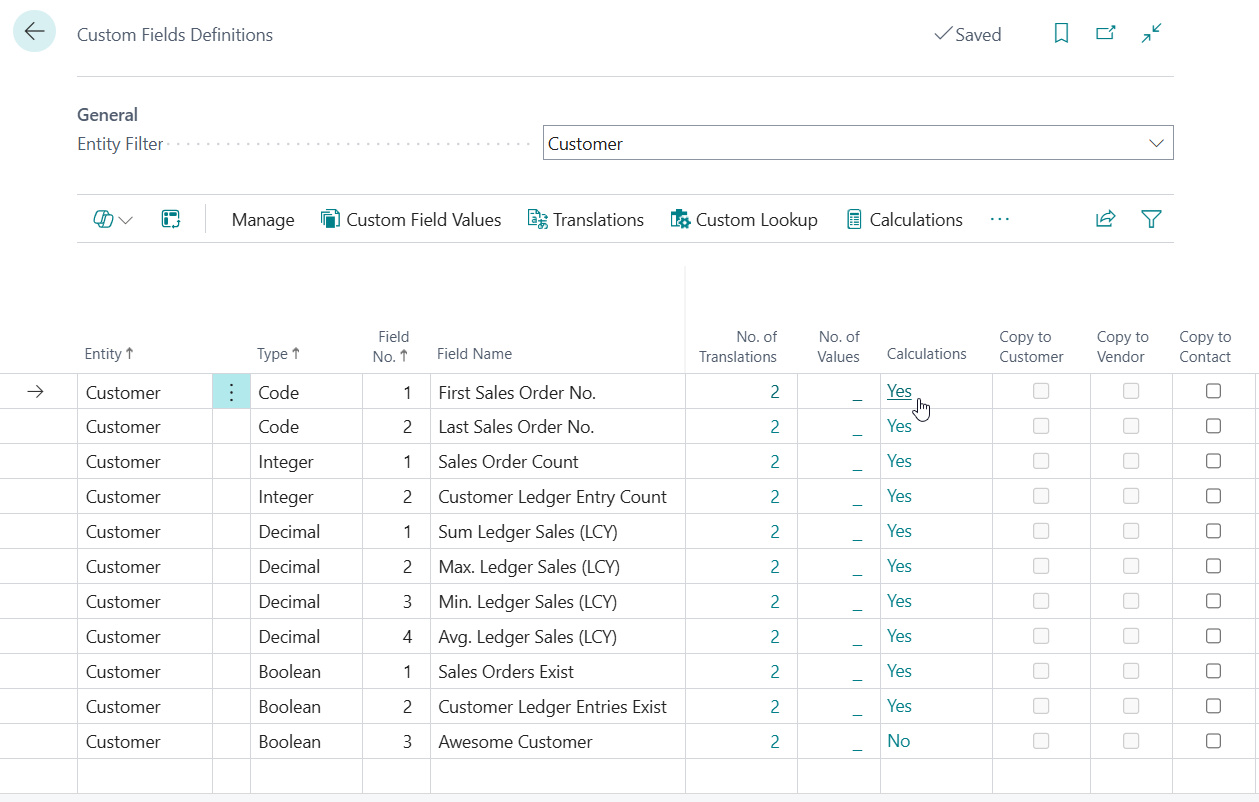
Task: Click the bookmark icon in header
Action: tap(1061, 34)
